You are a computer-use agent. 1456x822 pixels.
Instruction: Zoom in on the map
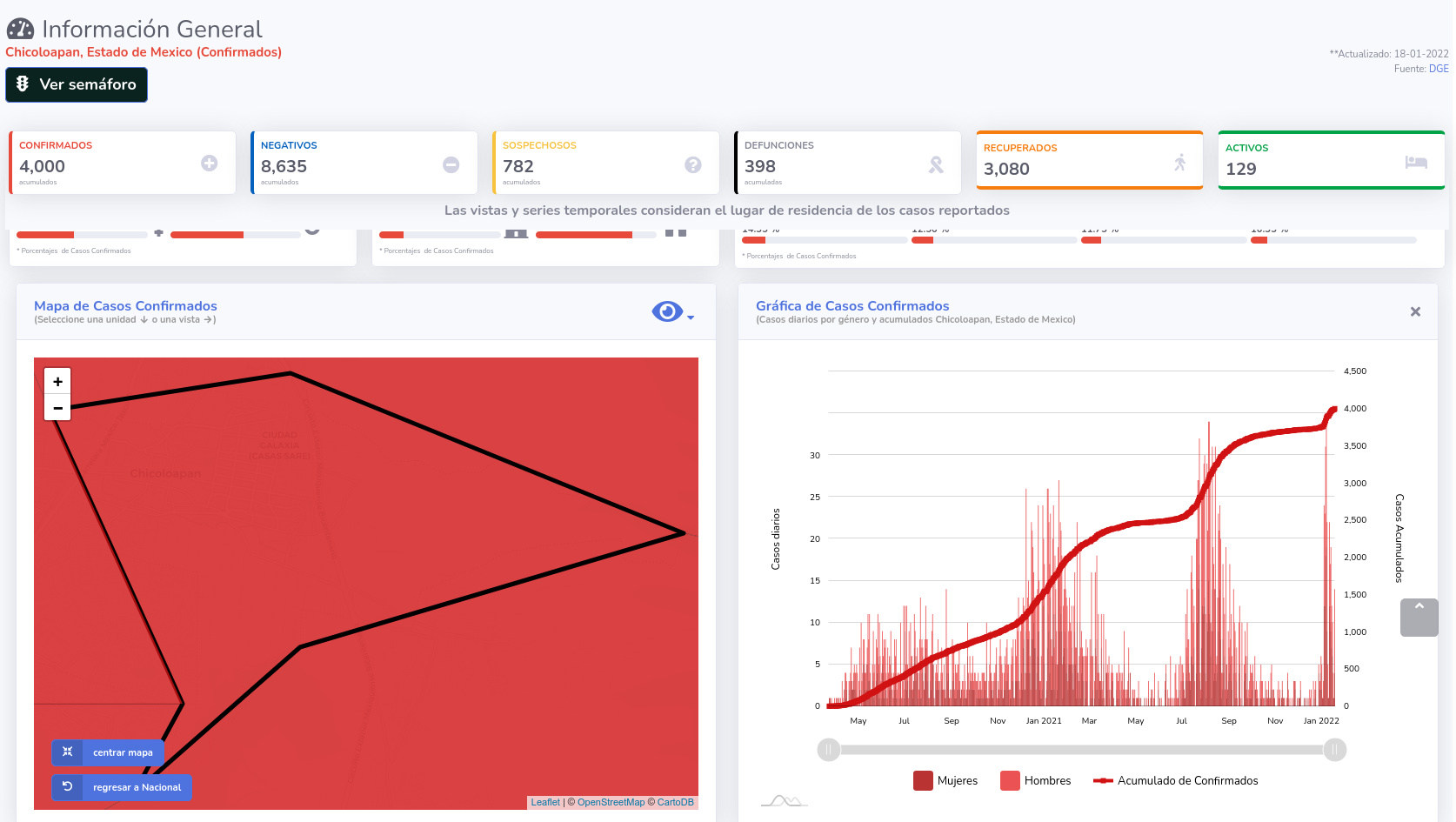coord(57,381)
